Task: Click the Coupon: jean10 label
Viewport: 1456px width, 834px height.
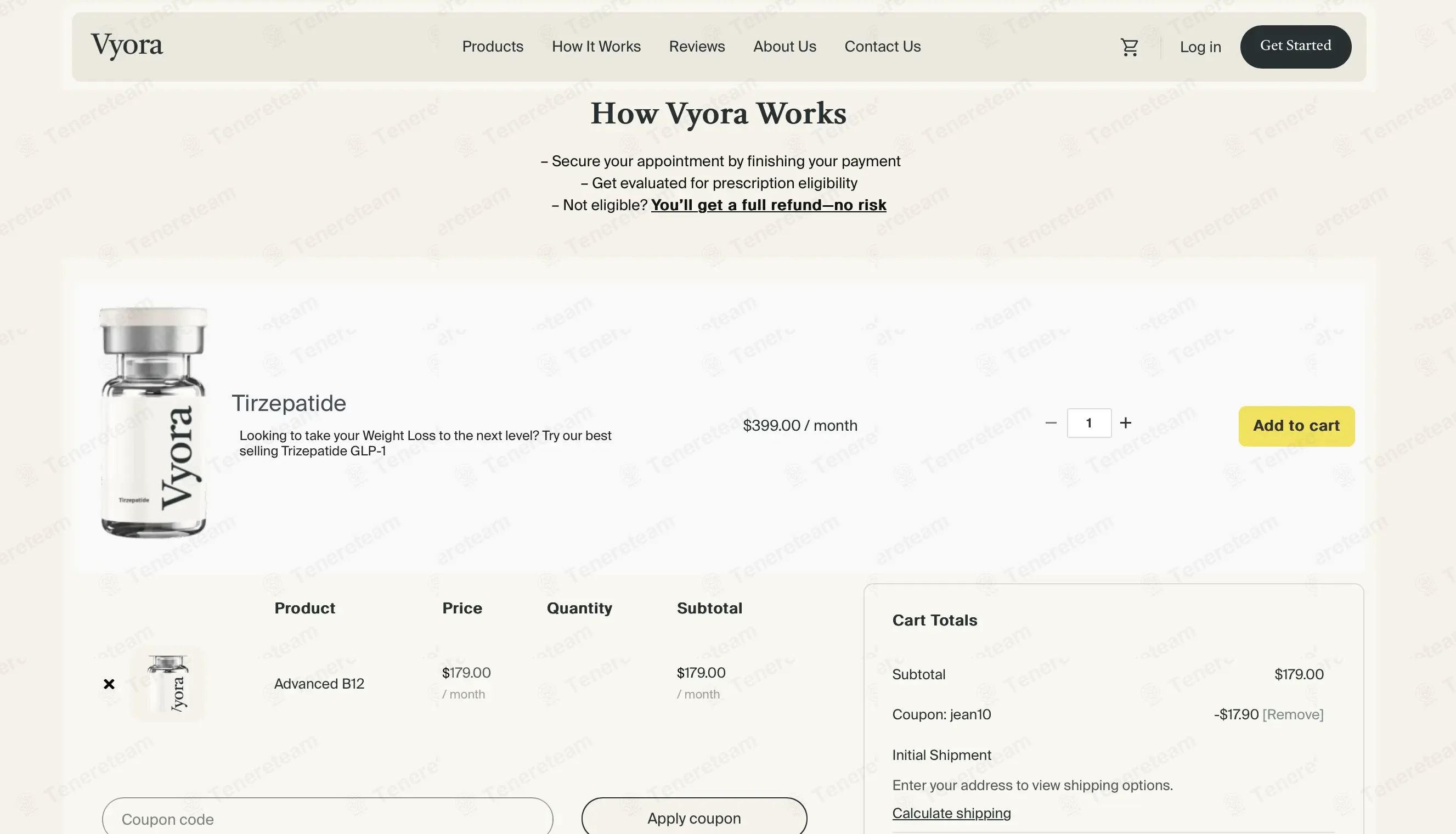Action: (941, 714)
